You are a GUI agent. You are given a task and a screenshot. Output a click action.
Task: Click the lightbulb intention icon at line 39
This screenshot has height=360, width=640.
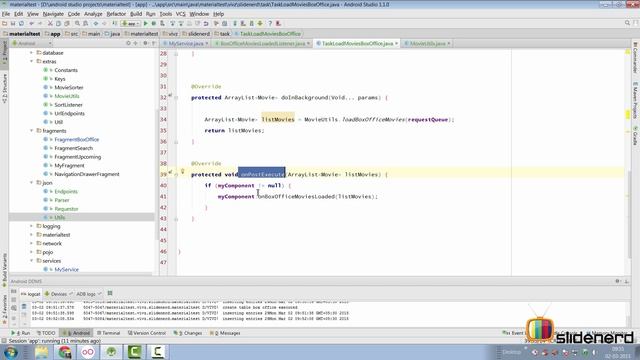click(x=182, y=172)
